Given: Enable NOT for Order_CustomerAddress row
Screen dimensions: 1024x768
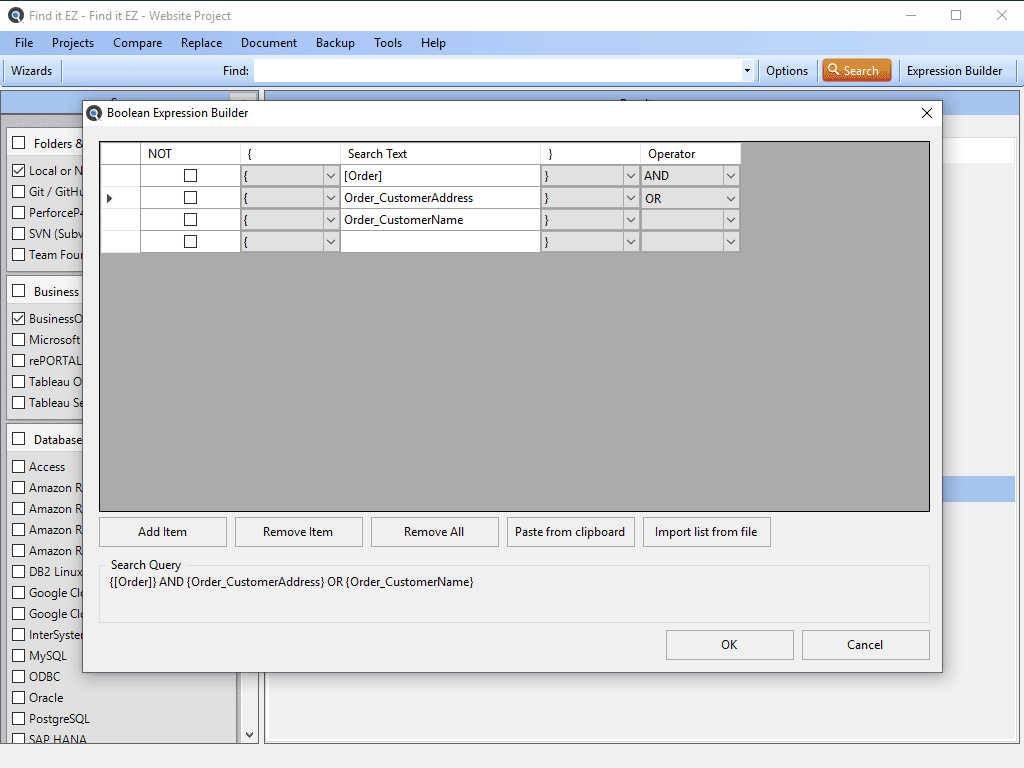Looking at the screenshot, I should point(190,198).
